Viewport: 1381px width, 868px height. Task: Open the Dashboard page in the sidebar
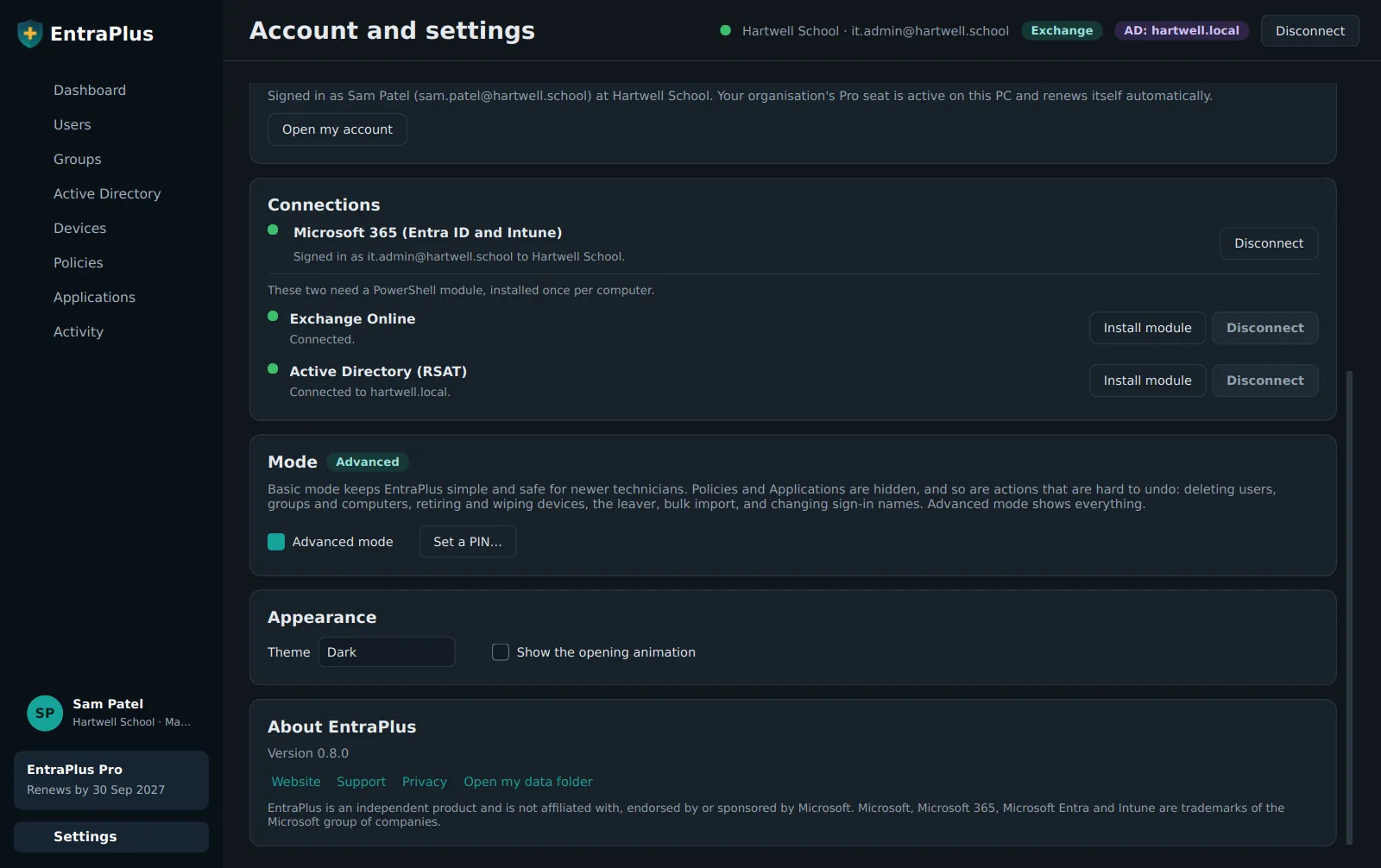(90, 91)
